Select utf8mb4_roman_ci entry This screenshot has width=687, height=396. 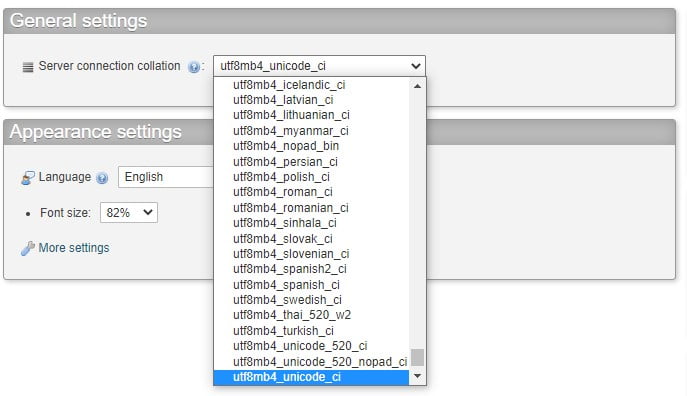[x=311, y=192]
